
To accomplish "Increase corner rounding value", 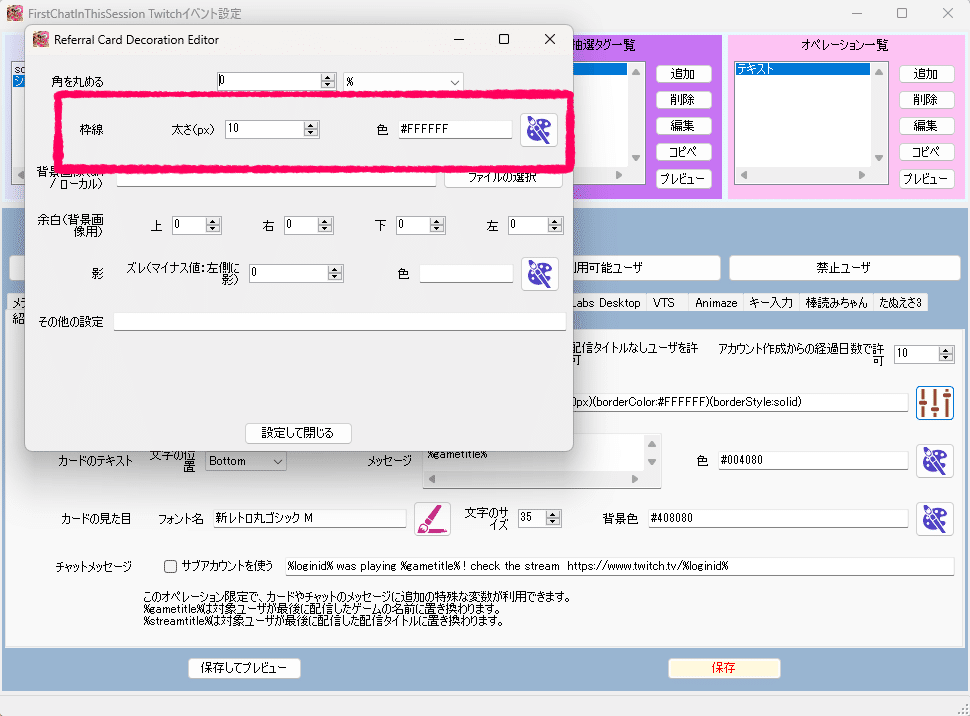I will pyautogui.click(x=327, y=77).
